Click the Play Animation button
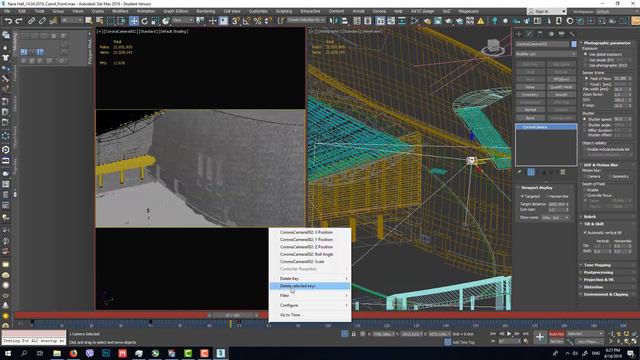This screenshot has width=640, height=360. [x=509, y=334]
